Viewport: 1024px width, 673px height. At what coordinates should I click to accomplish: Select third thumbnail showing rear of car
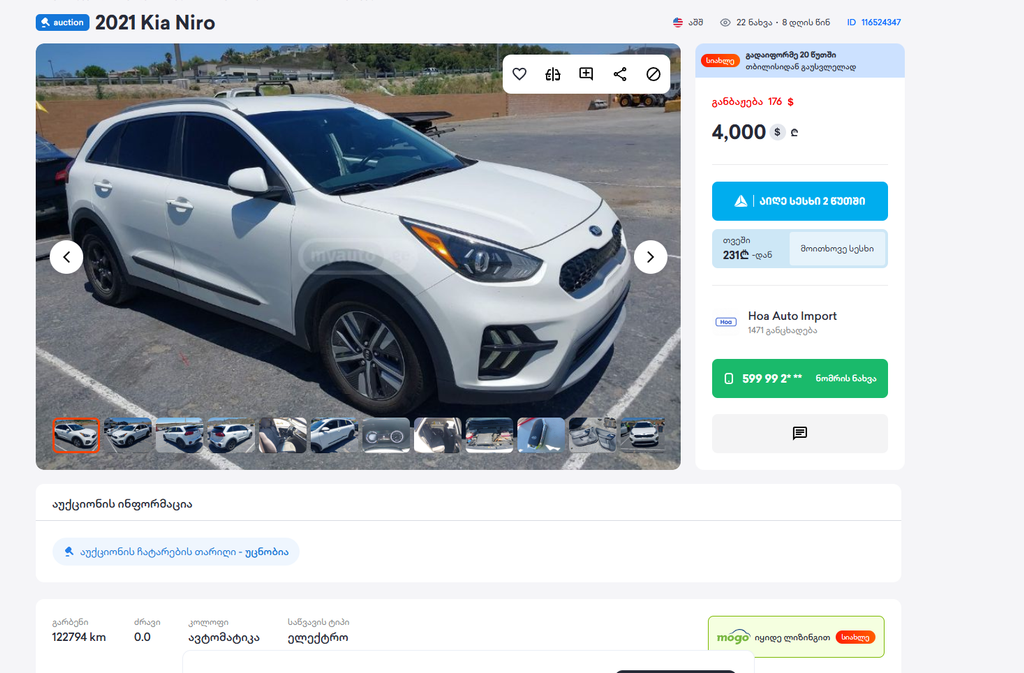[180, 435]
